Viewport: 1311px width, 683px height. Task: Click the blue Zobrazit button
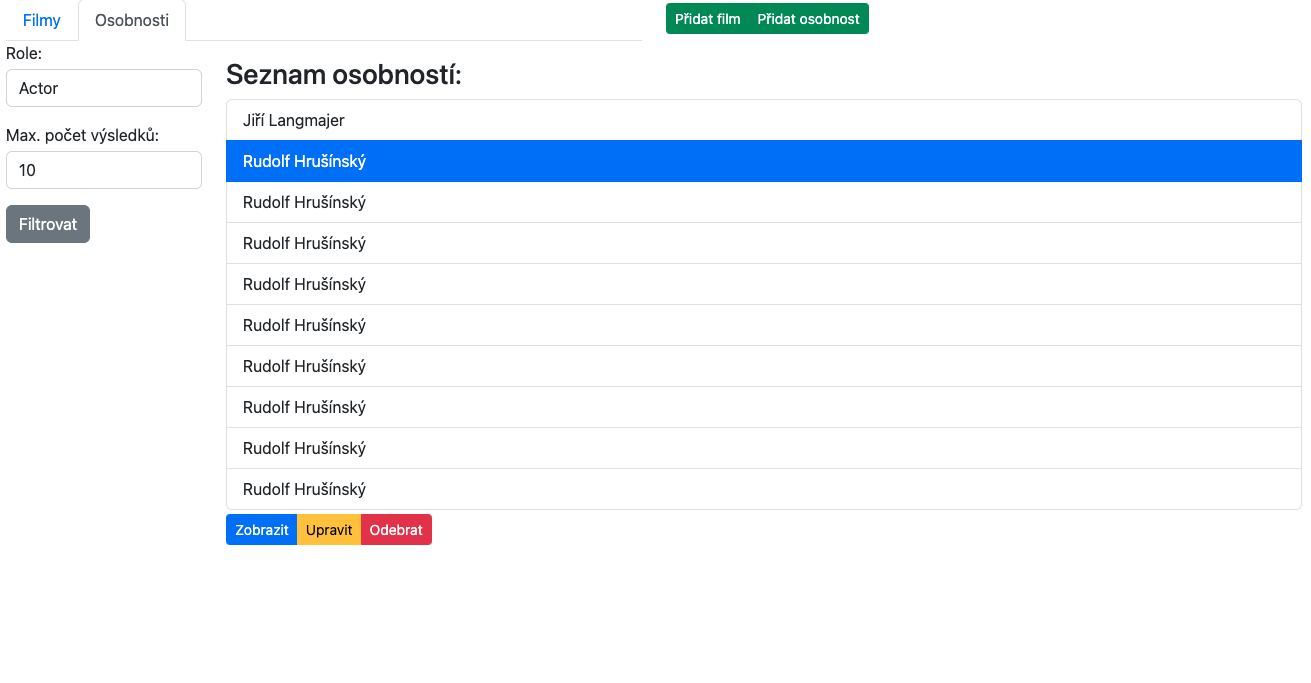[261, 529]
